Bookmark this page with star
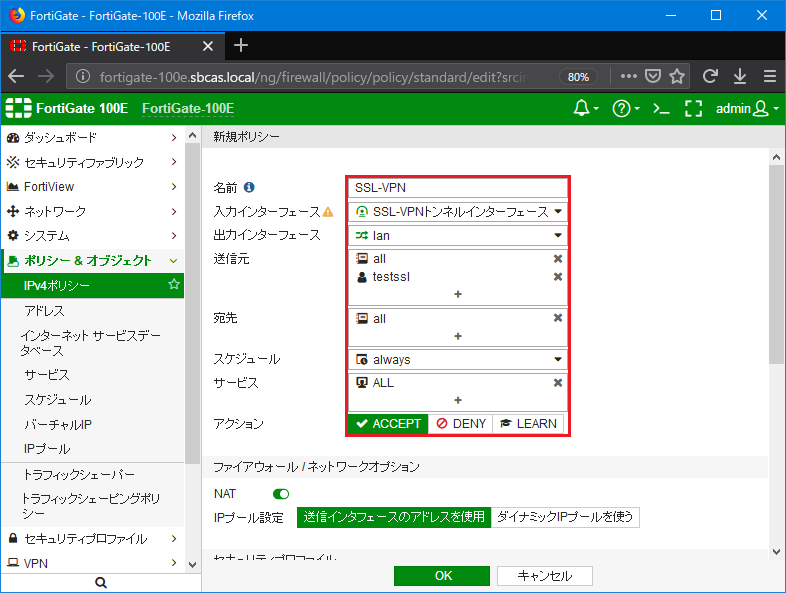786x593 pixels. tap(677, 77)
